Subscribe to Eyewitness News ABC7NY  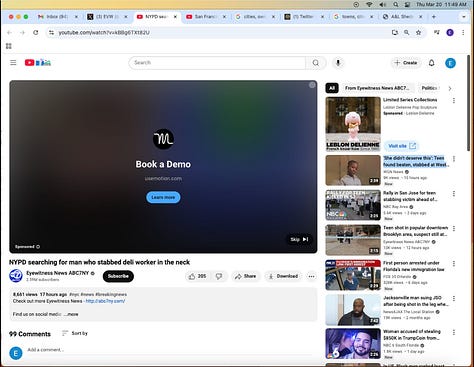[x=118, y=276]
